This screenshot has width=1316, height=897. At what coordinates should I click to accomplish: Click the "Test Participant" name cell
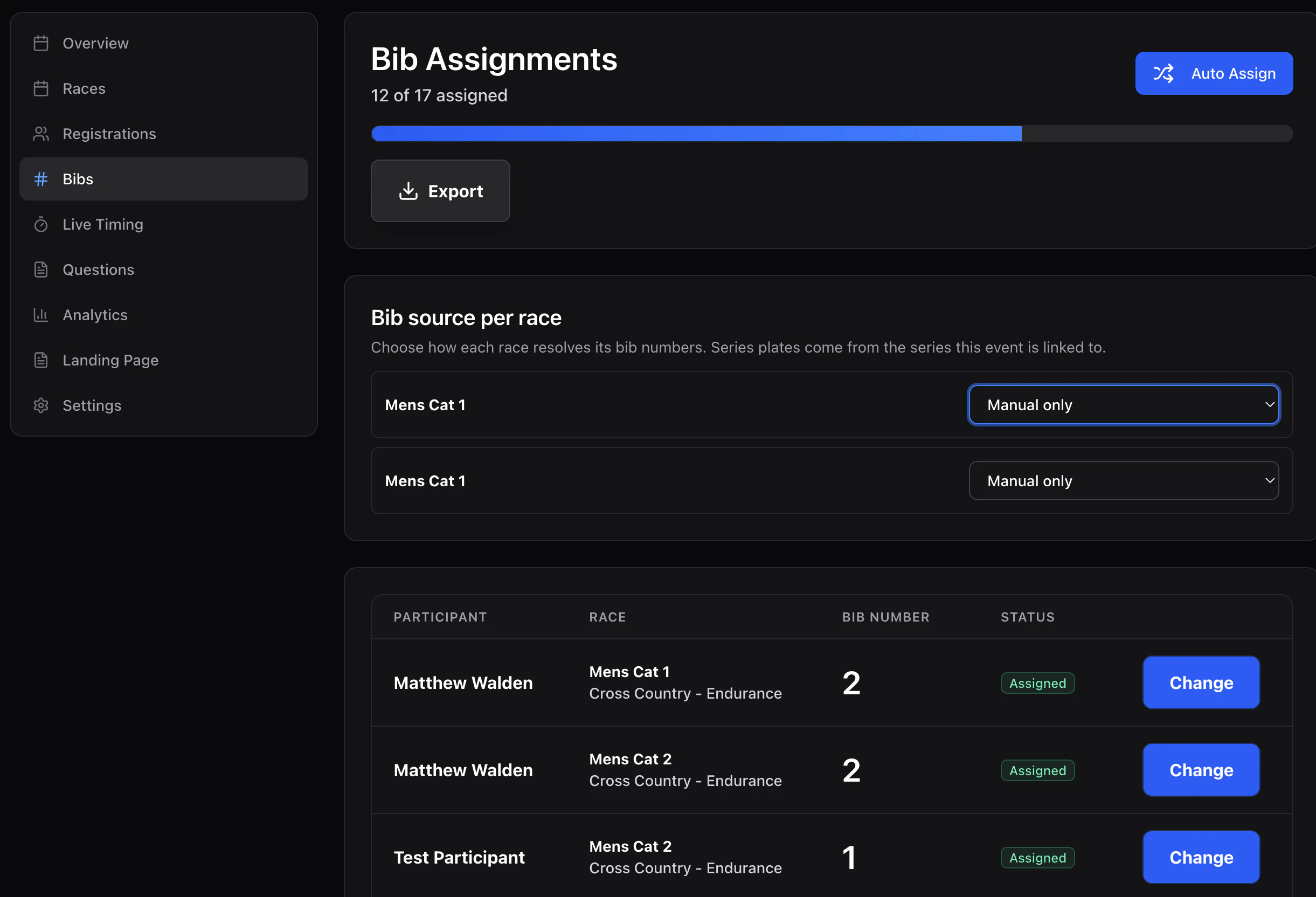click(459, 857)
